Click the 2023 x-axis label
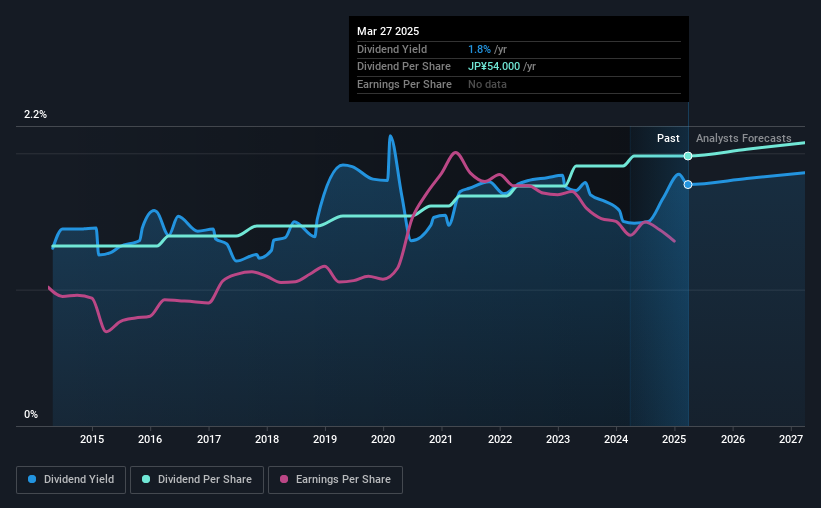 tap(558, 439)
